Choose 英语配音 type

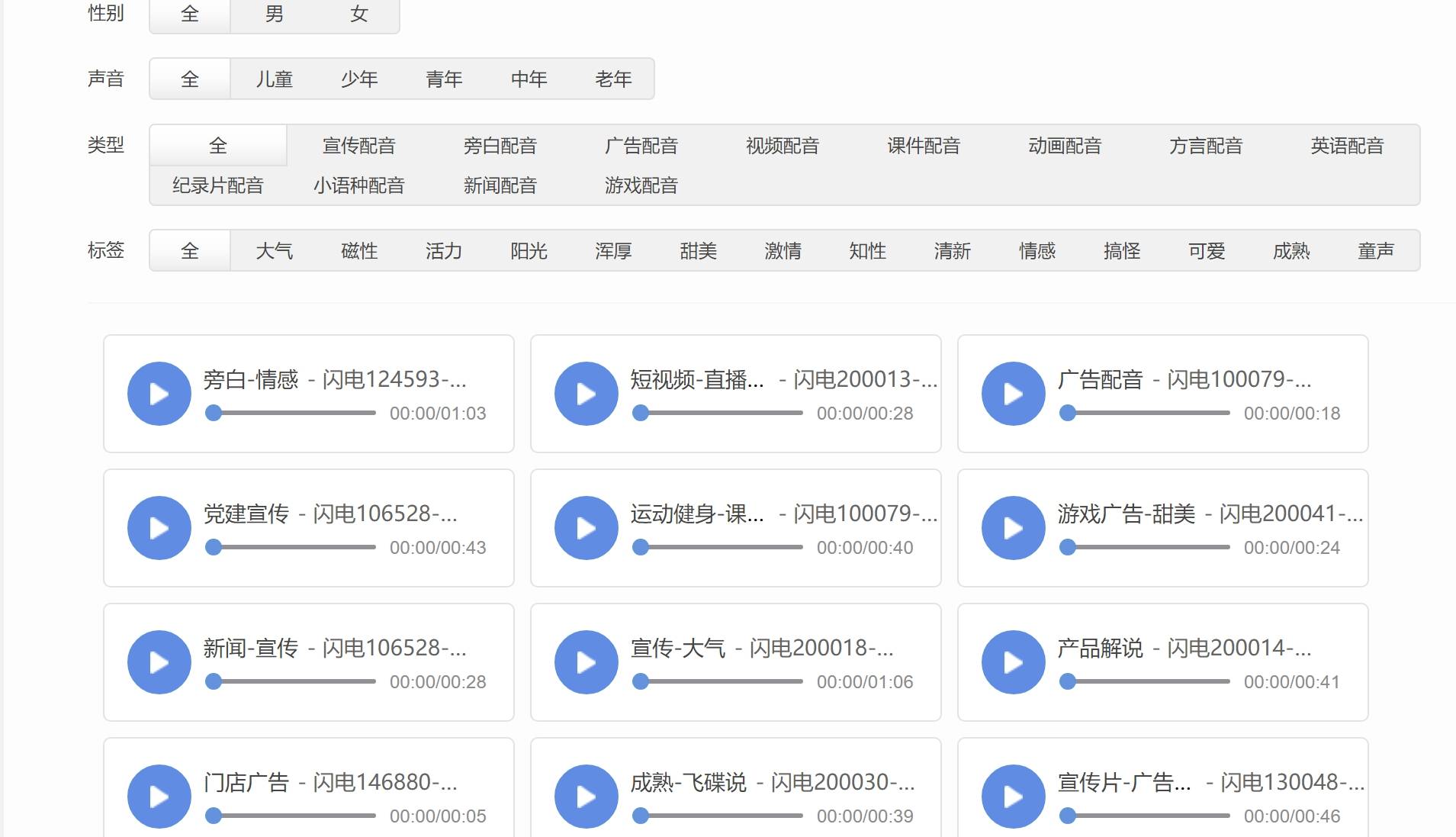point(1347,145)
